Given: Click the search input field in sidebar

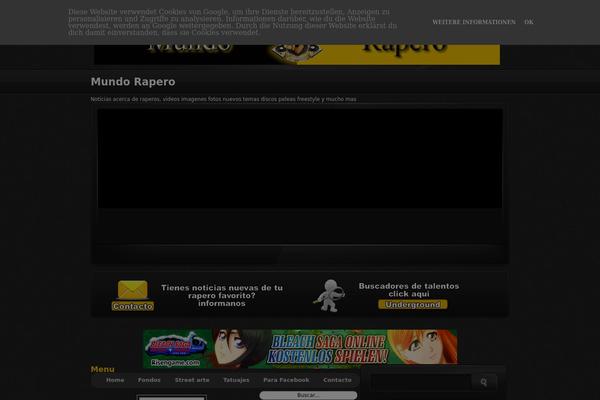Looking at the screenshot, I should [x=421, y=382].
